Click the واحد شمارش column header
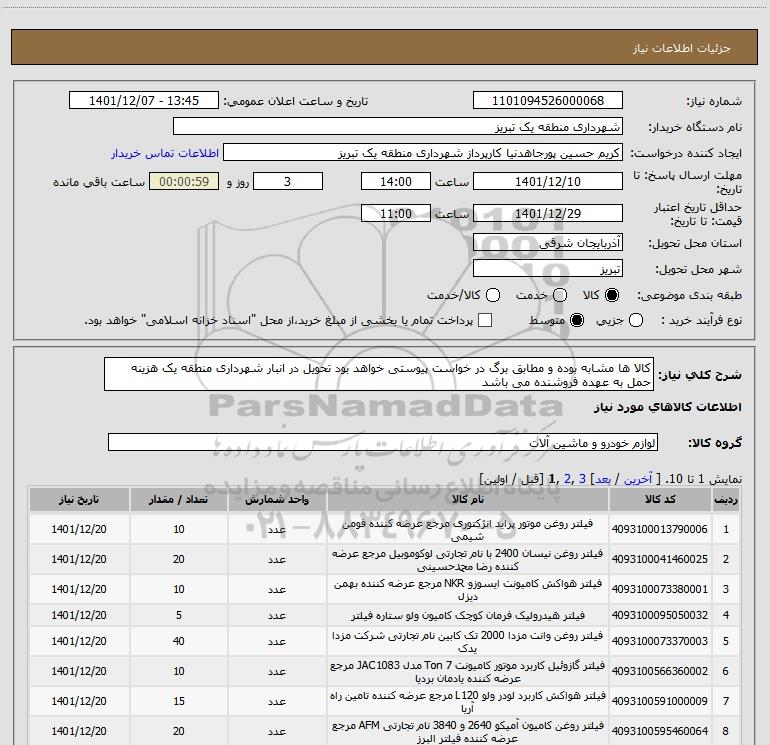Screen dimensions: 770x745 point(277,499)
